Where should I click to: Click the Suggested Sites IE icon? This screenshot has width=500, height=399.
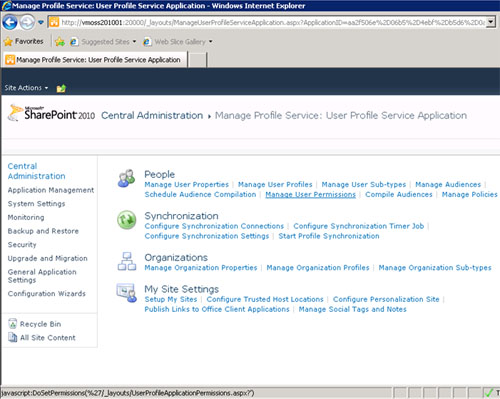pyautogui.click(x=74, y=42)
